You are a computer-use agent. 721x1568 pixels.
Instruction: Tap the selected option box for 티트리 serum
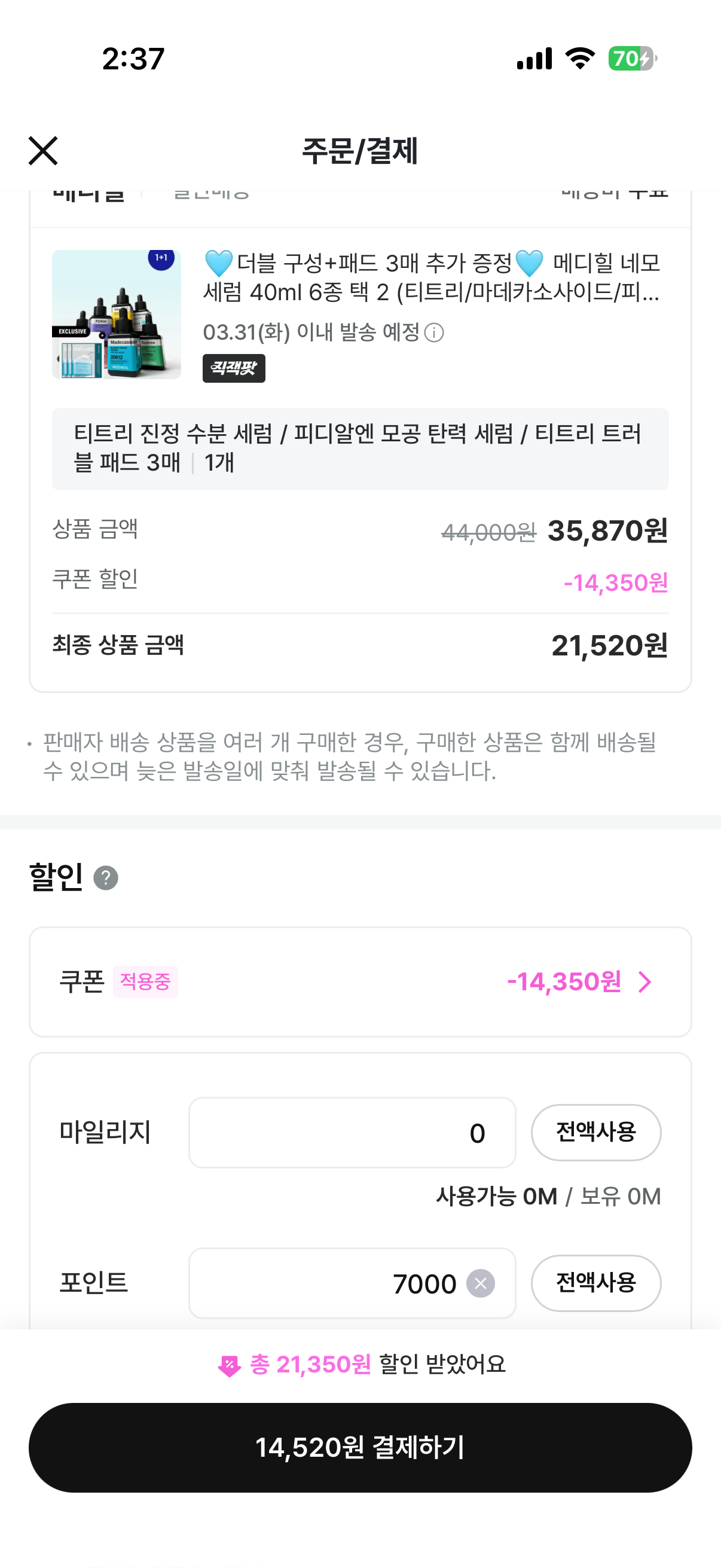coord(360,449)
